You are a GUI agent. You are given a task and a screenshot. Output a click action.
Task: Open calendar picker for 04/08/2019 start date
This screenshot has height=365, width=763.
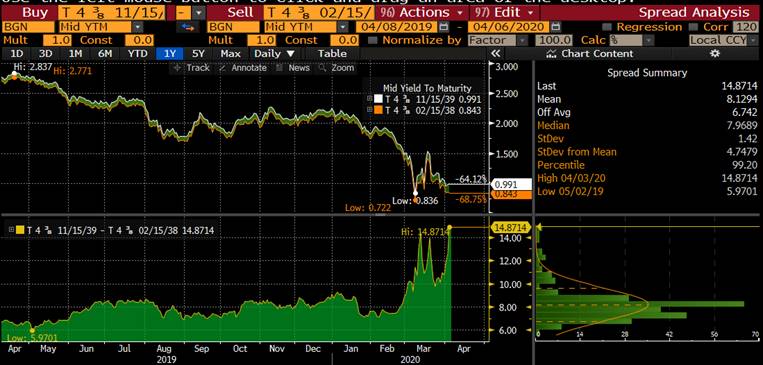point(443,27)
